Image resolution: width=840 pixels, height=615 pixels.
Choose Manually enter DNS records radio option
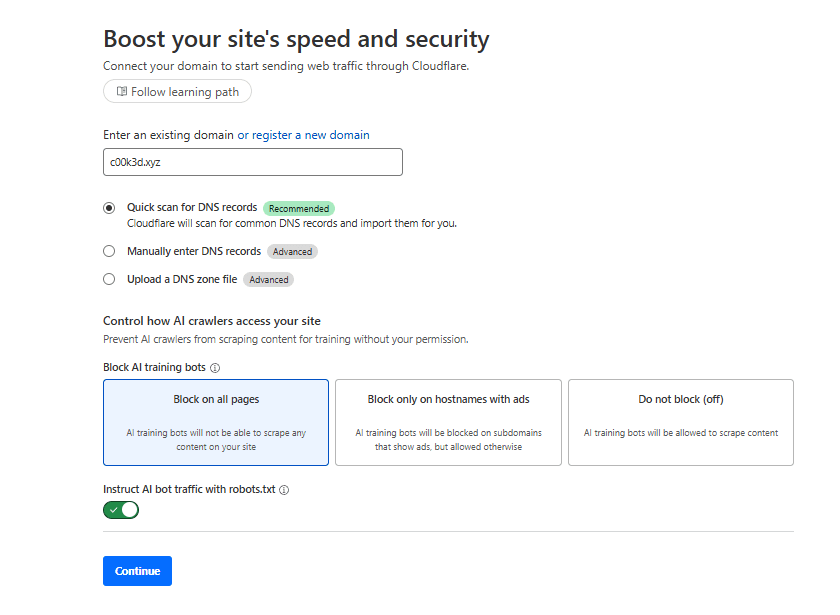point(109,251)
